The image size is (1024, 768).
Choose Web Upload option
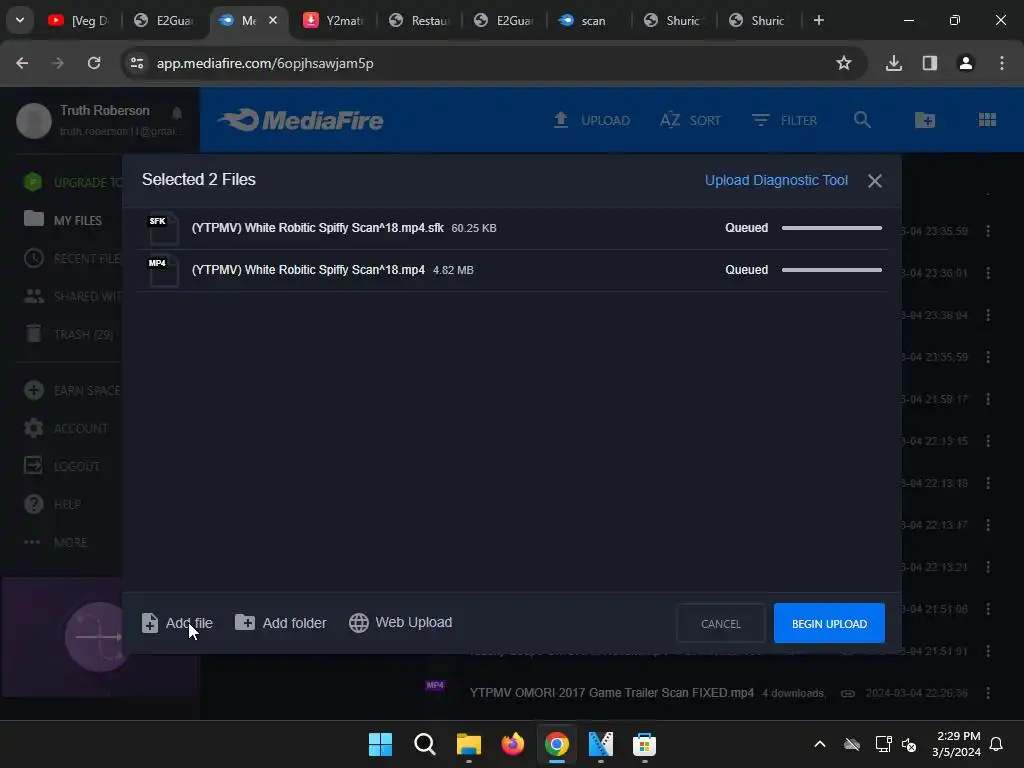pos(400,622)
